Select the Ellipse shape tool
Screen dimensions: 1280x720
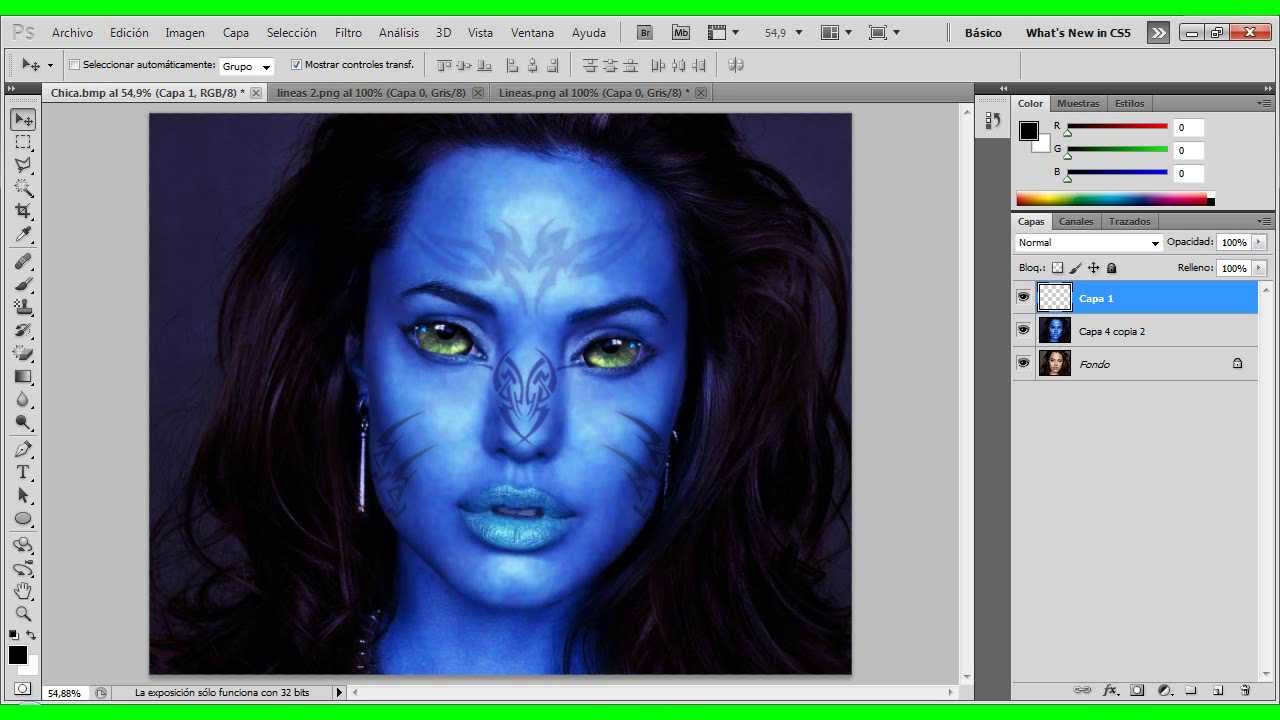[x=23, y=519]
